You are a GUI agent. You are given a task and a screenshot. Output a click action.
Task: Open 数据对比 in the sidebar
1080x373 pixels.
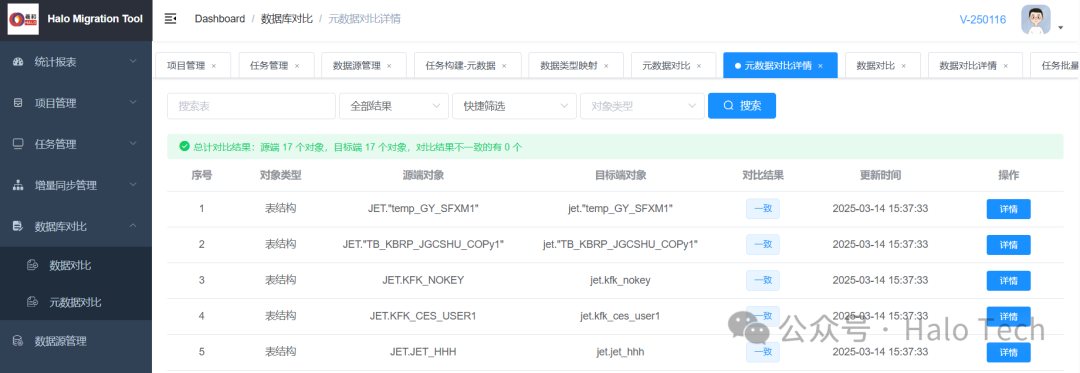[x=76, y=266]
